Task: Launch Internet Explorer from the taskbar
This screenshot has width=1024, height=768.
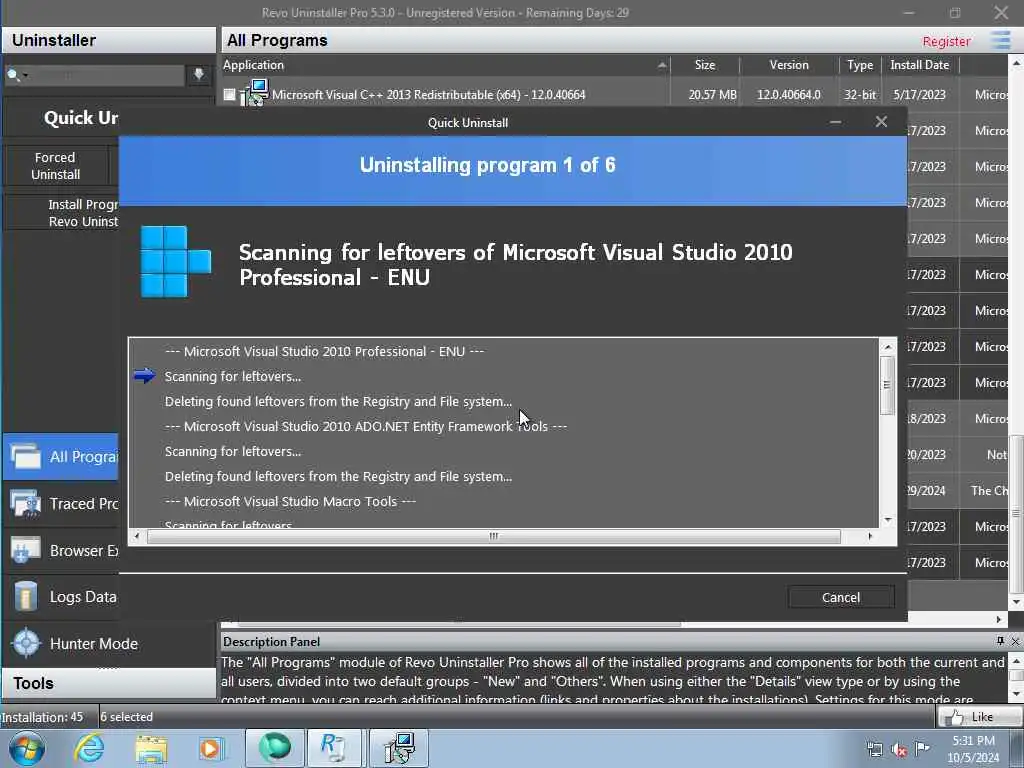Action: [x=89, y=748]
